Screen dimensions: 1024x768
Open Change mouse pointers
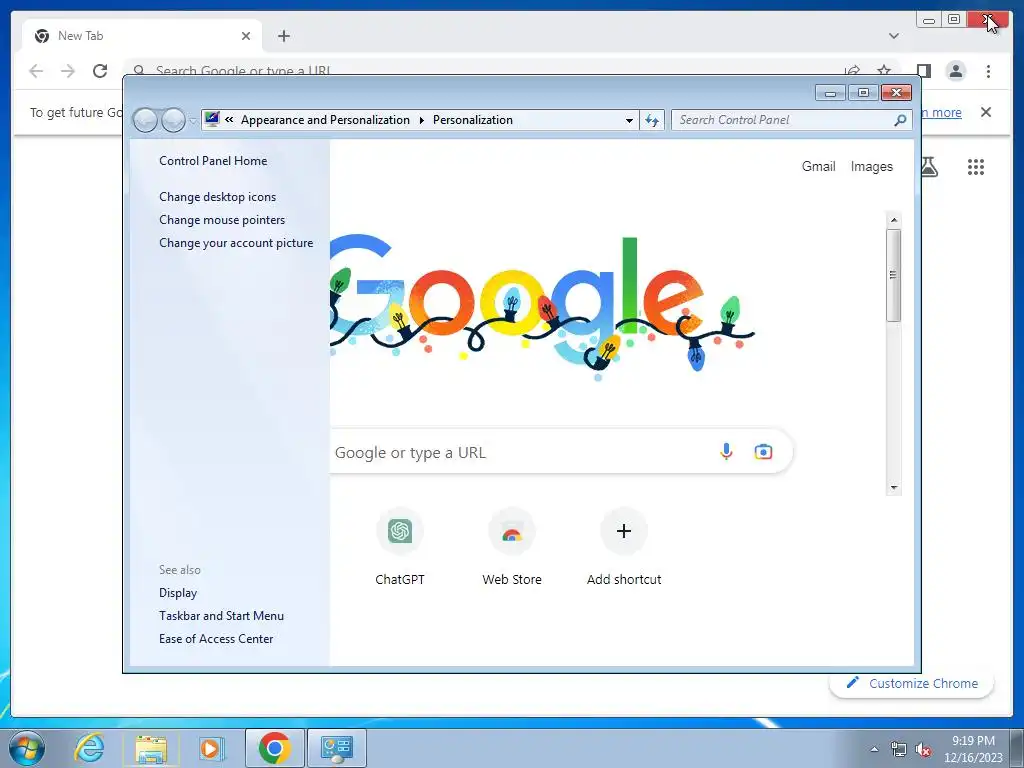click(x=222, y=219)
